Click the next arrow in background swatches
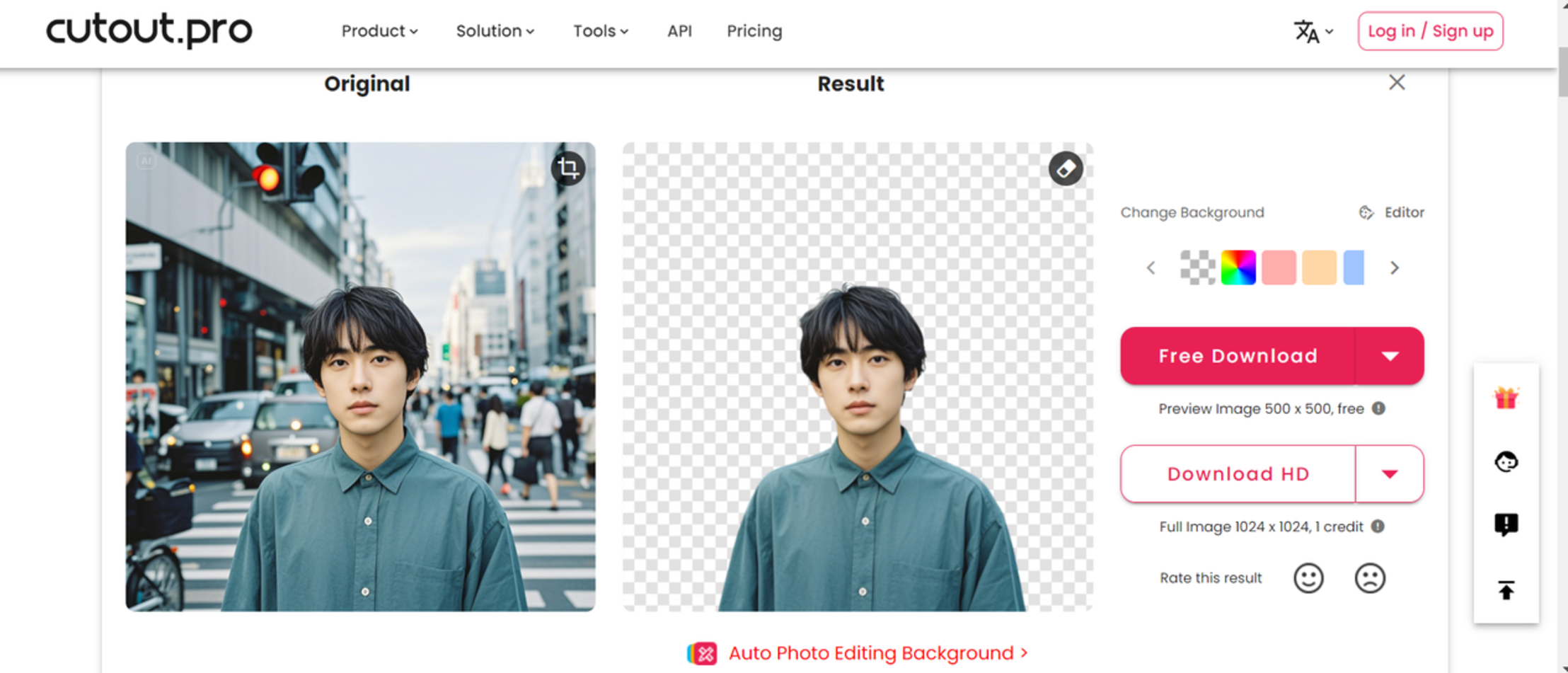Viewport: 1568px width, 673px height. click(x=1395, y=268)
